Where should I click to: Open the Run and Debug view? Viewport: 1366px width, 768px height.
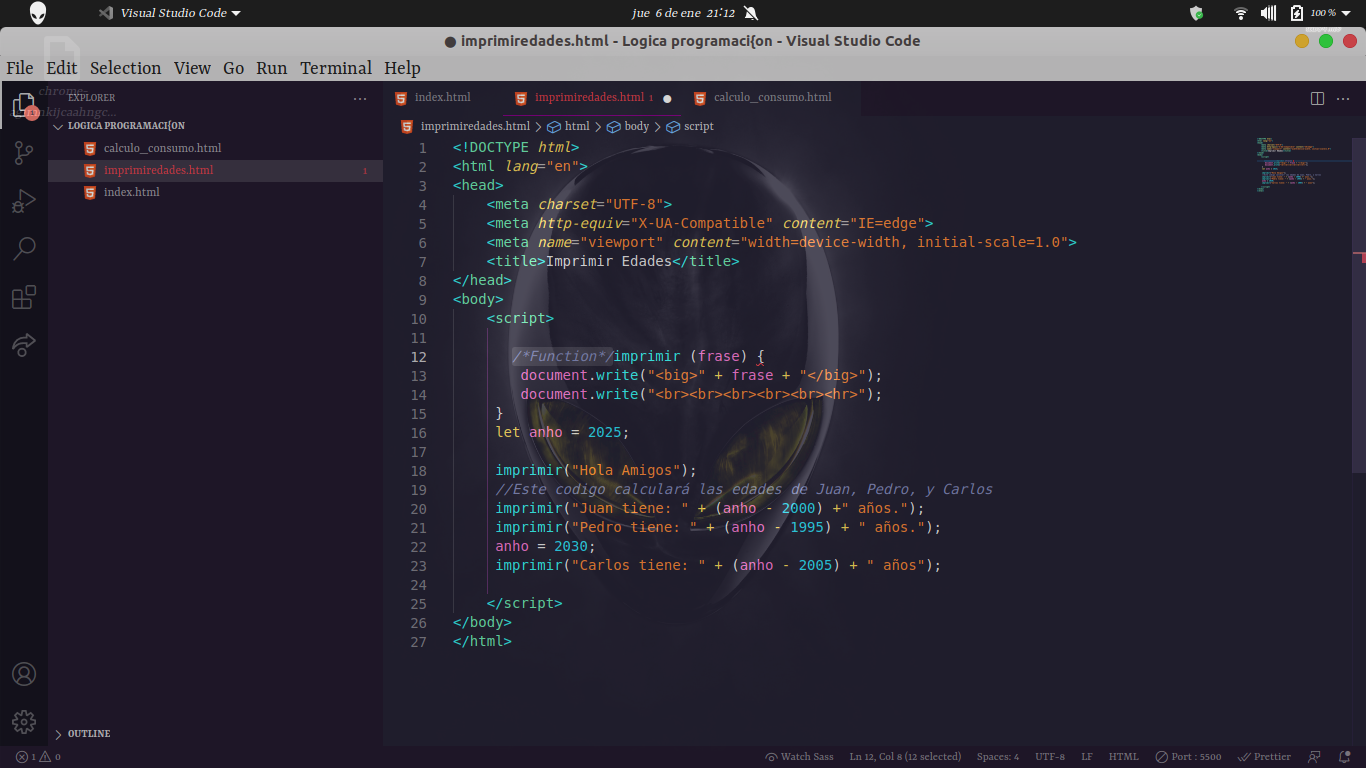[x=24, y=201]
